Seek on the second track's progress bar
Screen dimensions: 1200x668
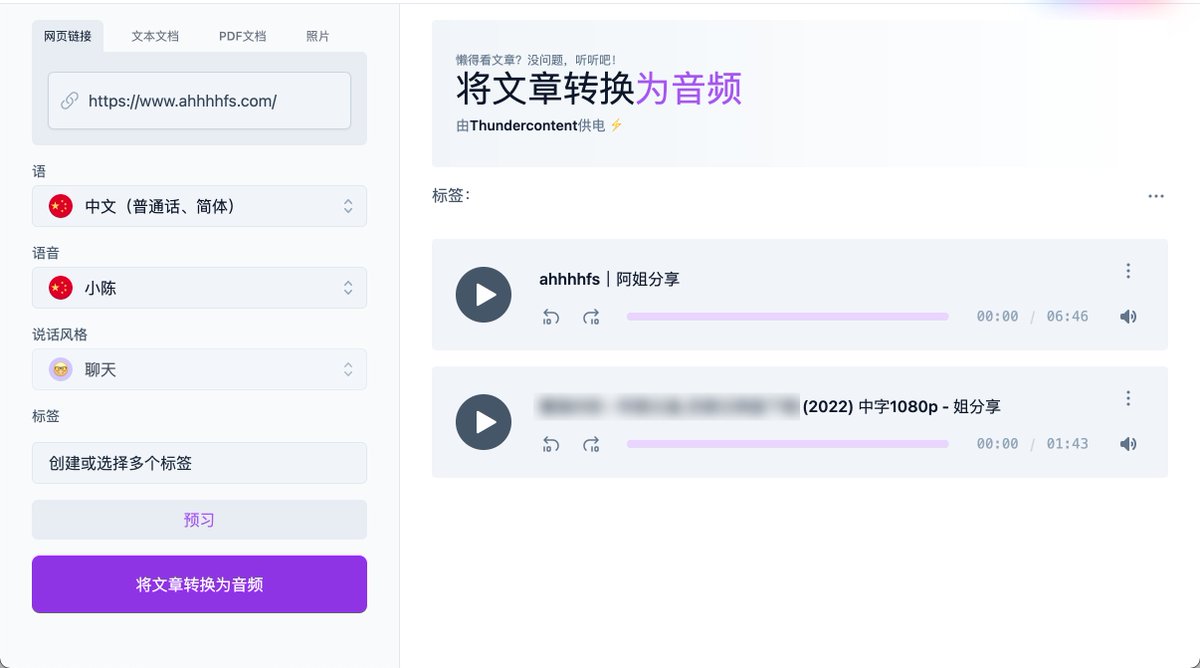[787, 443]
